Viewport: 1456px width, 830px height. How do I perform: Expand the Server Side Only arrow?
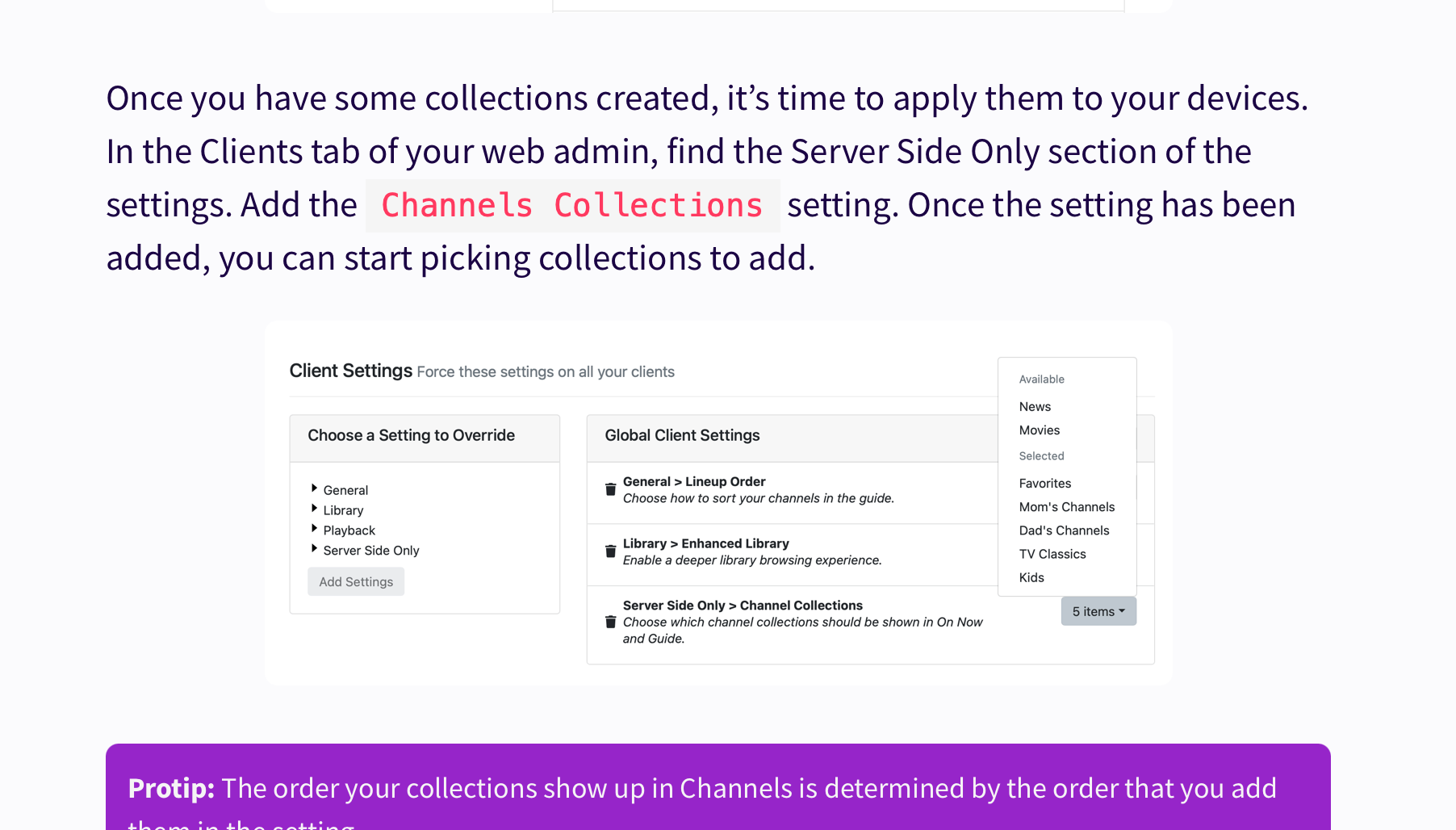click(314, 549)
